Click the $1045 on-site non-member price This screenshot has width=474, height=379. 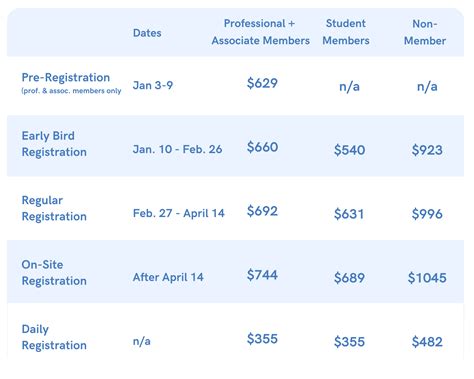pyautogui.click(x=427, y=278)
